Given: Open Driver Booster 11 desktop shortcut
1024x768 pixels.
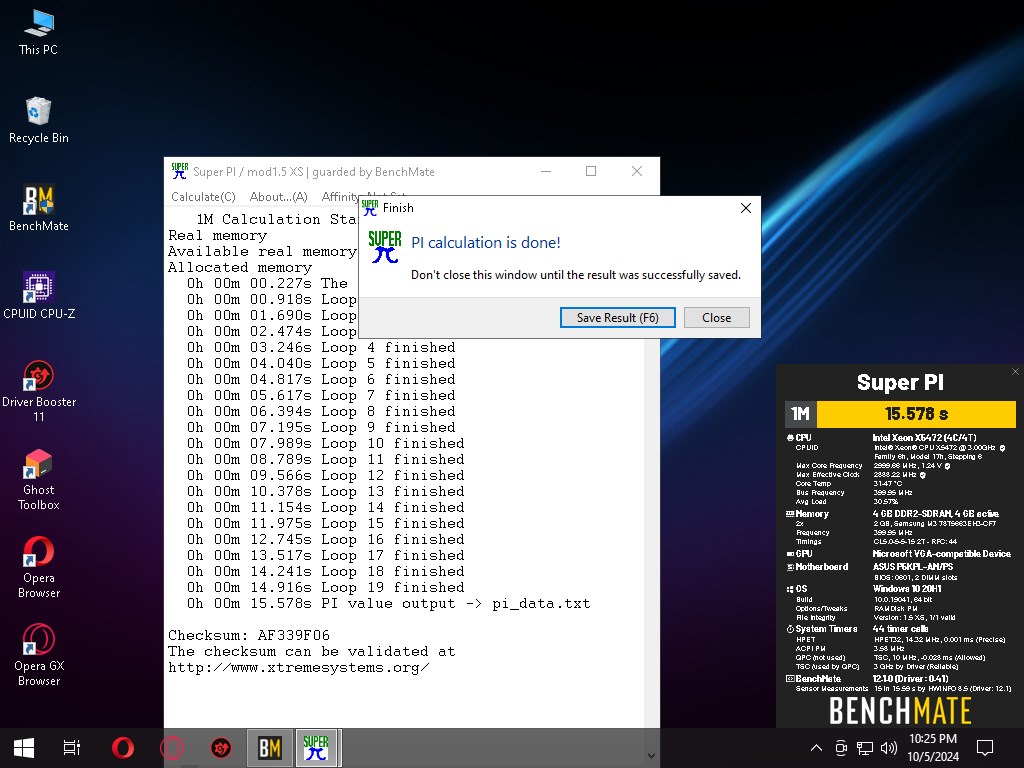Looking at the screenshot, I should point(39,391).
